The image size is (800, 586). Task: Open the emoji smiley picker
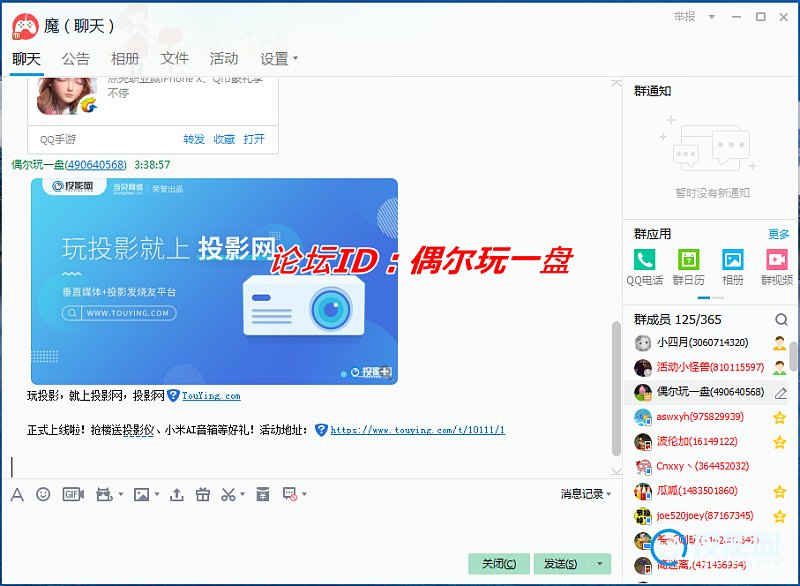click(x=43, y=494)
